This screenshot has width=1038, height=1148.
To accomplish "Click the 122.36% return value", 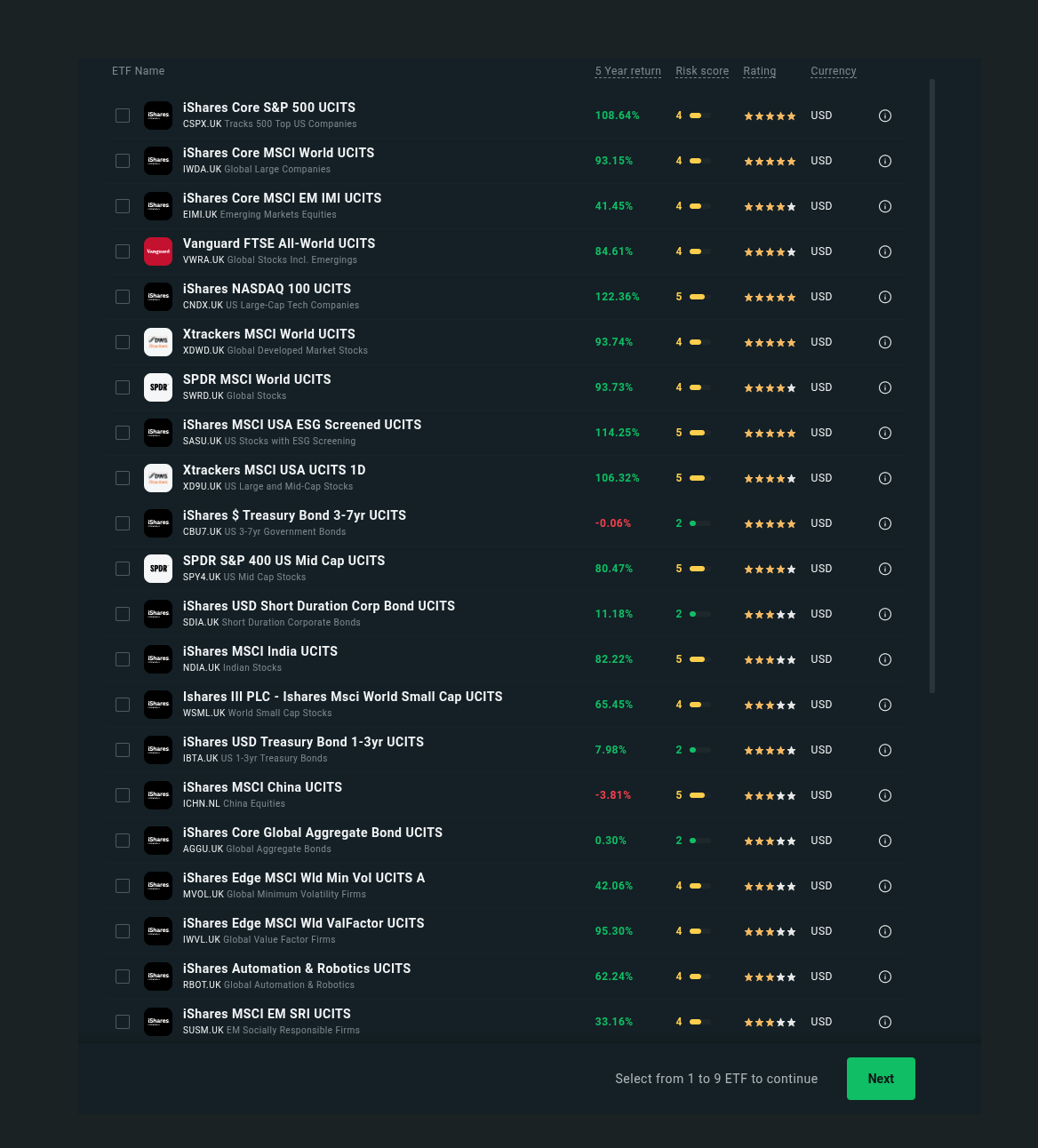I will (618, 297).
